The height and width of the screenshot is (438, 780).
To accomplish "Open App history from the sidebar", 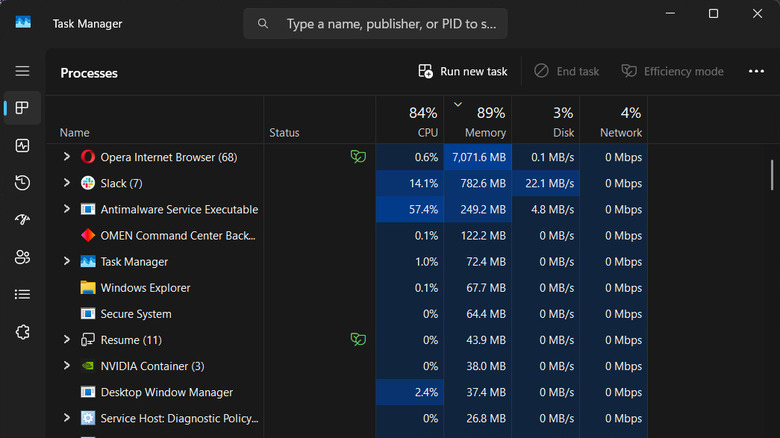I will (22, 183).
